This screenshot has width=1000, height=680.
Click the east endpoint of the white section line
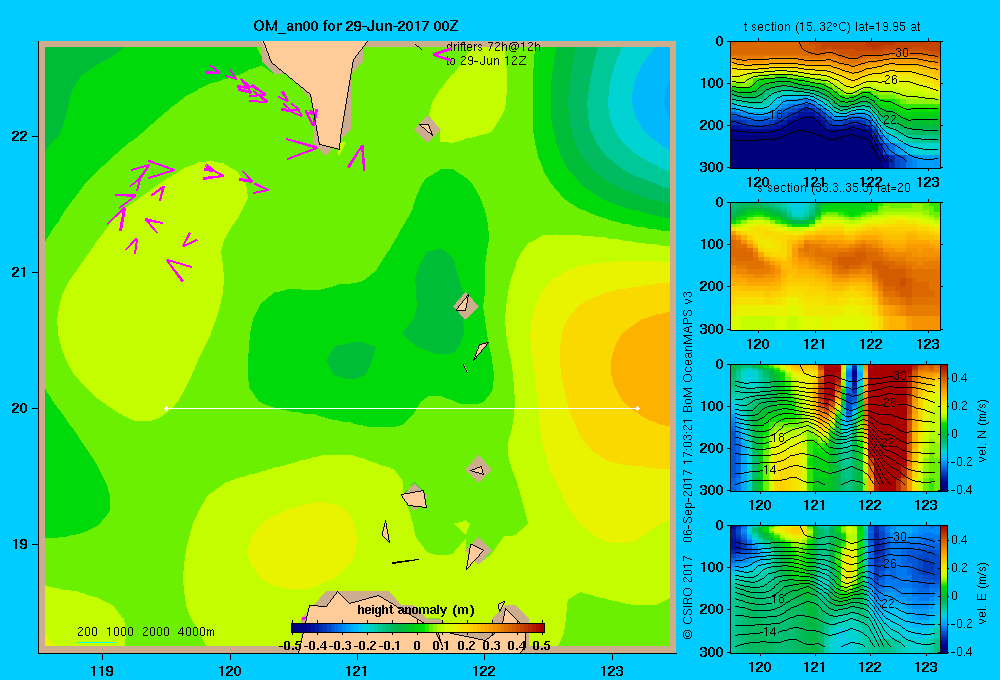coord(638,408)
